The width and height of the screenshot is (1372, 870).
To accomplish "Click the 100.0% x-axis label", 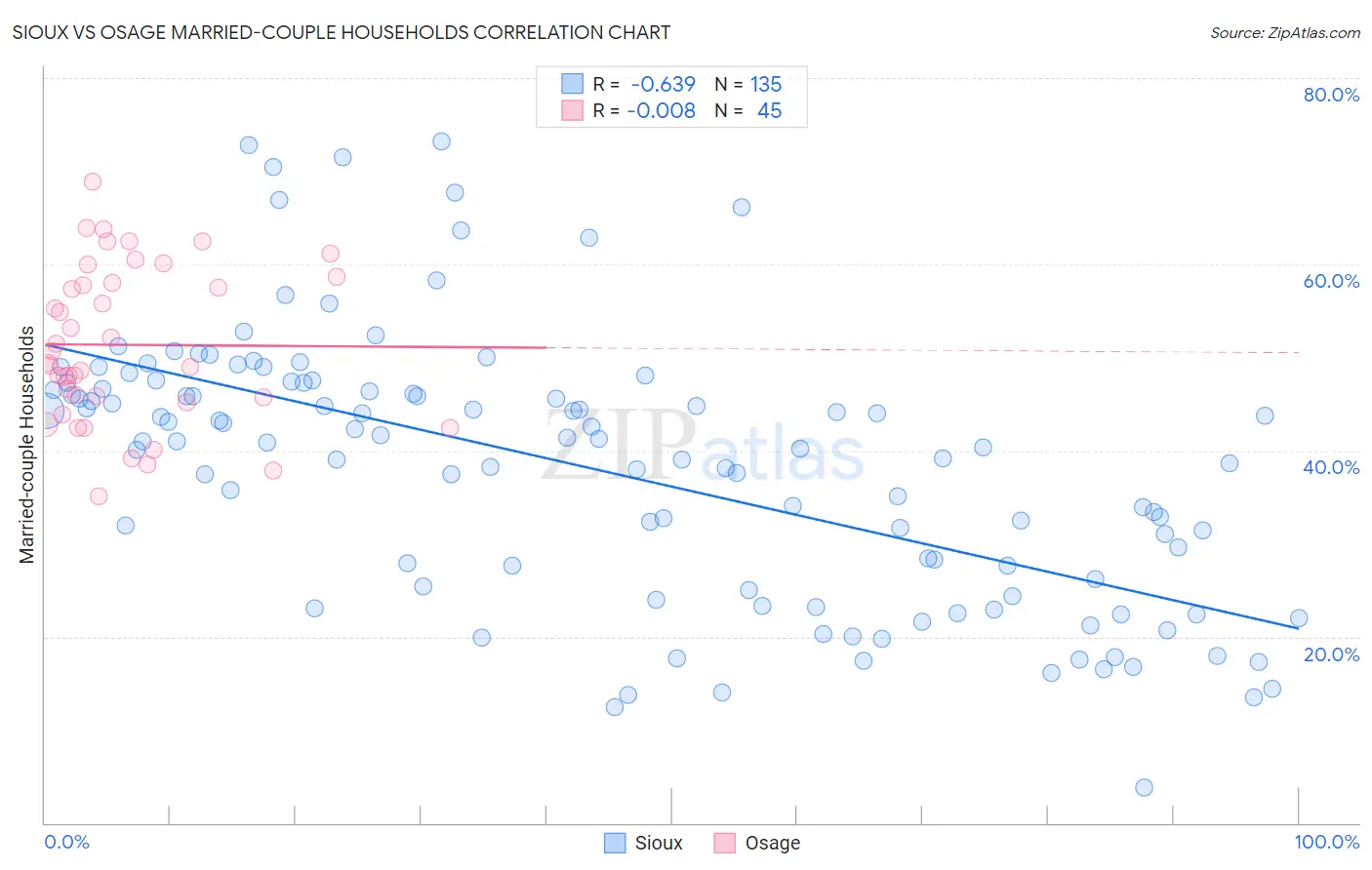I will point(1326,842).
